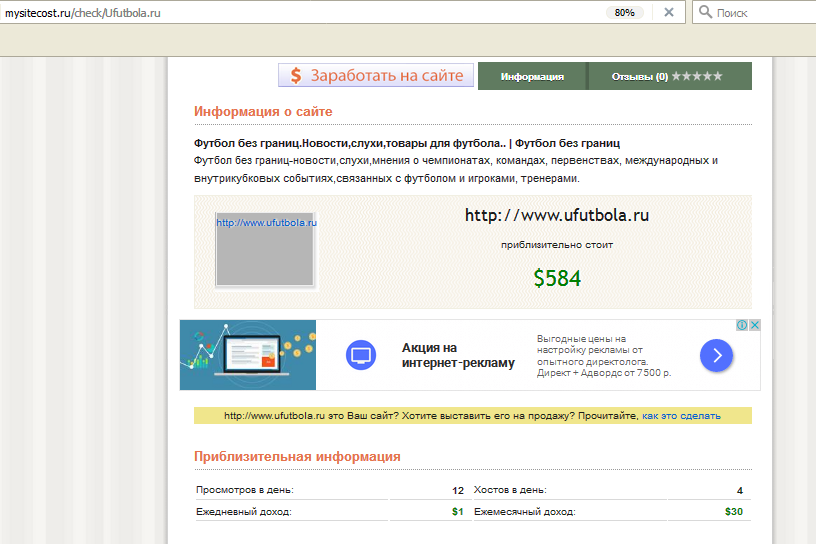Click the search magnifier icon
The image size is (816, 544).
tap(705, 12)
